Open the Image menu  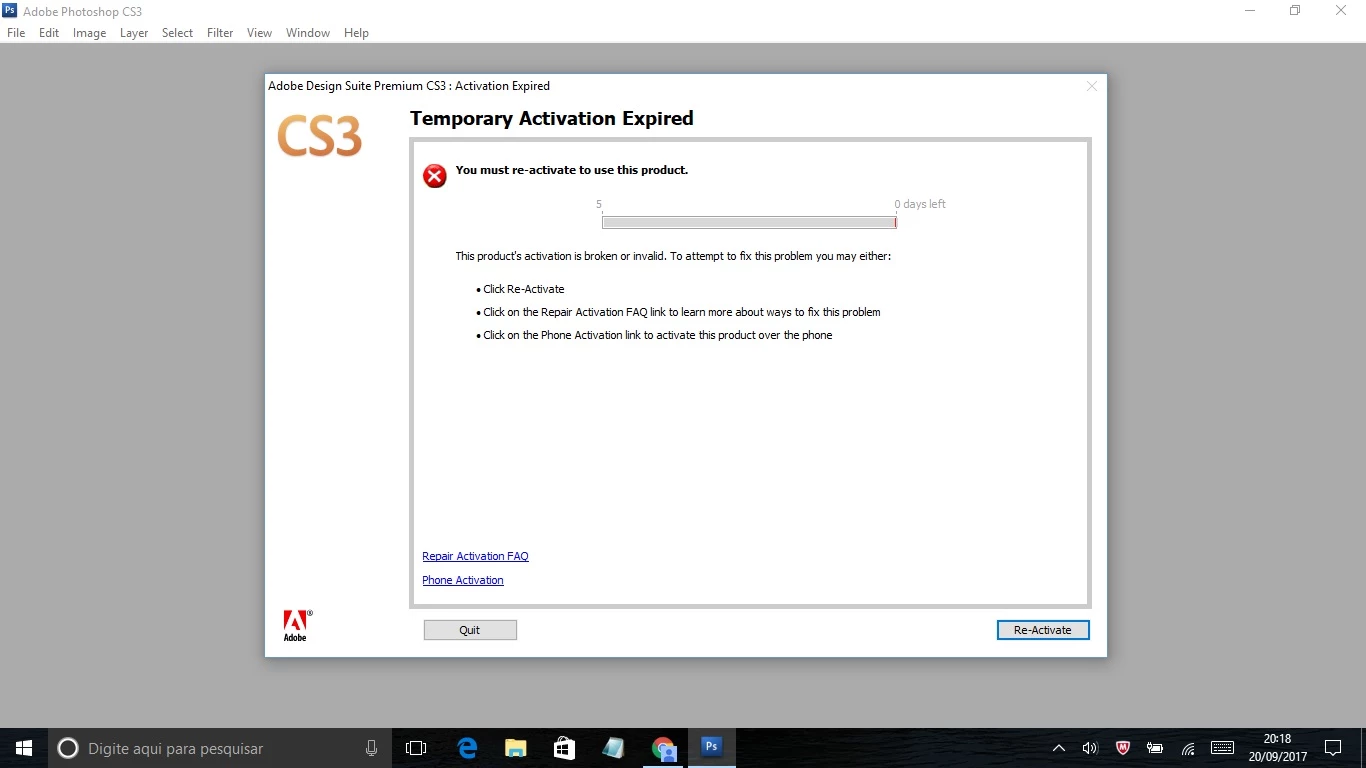tap(89, 33)
